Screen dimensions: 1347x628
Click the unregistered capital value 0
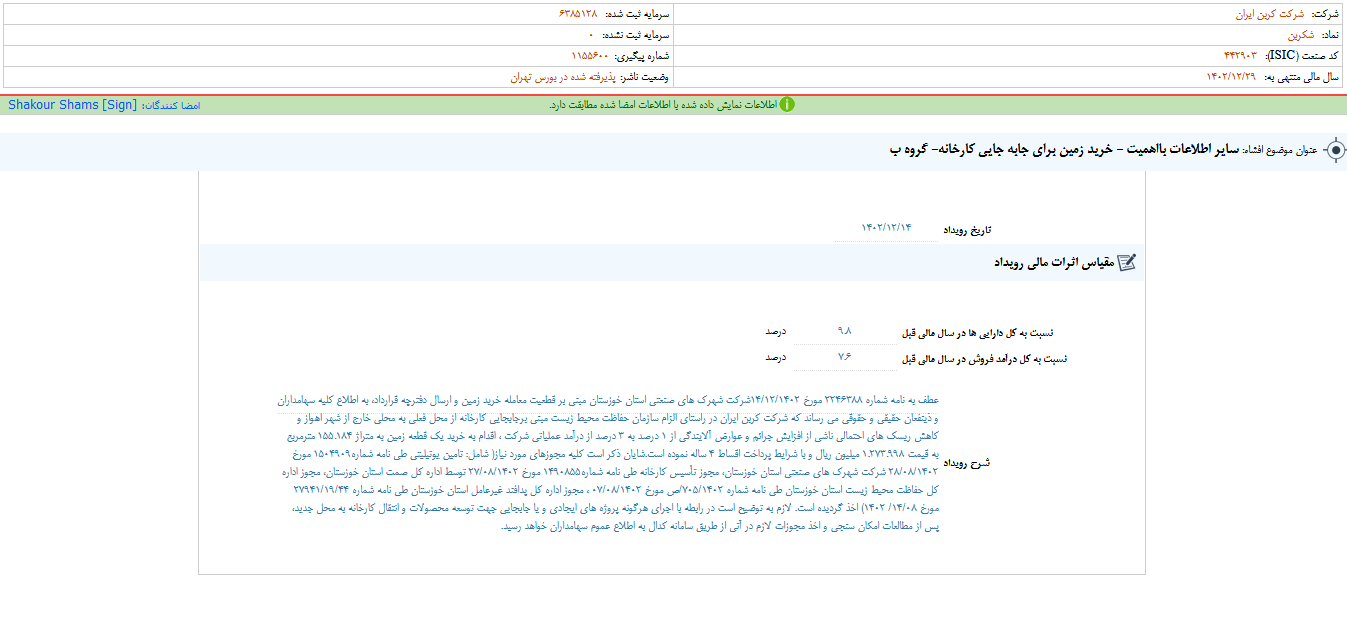[x=590, y=34]
